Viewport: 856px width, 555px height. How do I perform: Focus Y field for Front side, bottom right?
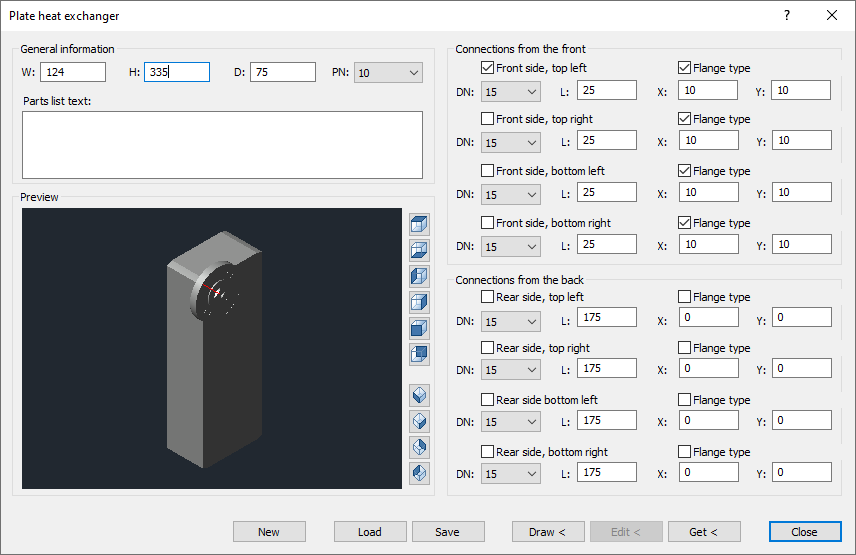point(802,244)
